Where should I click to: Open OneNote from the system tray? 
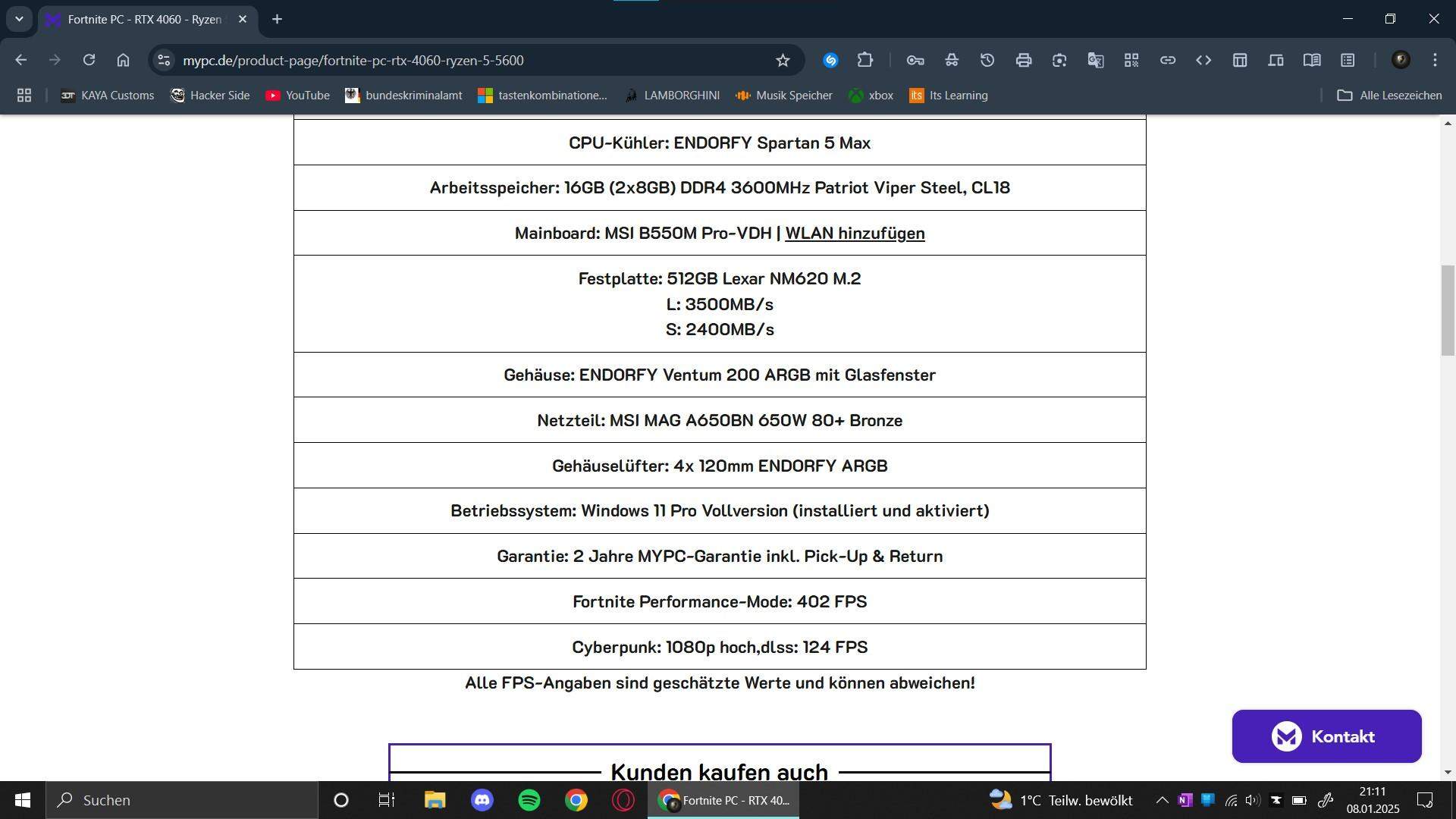(1185, 800)
